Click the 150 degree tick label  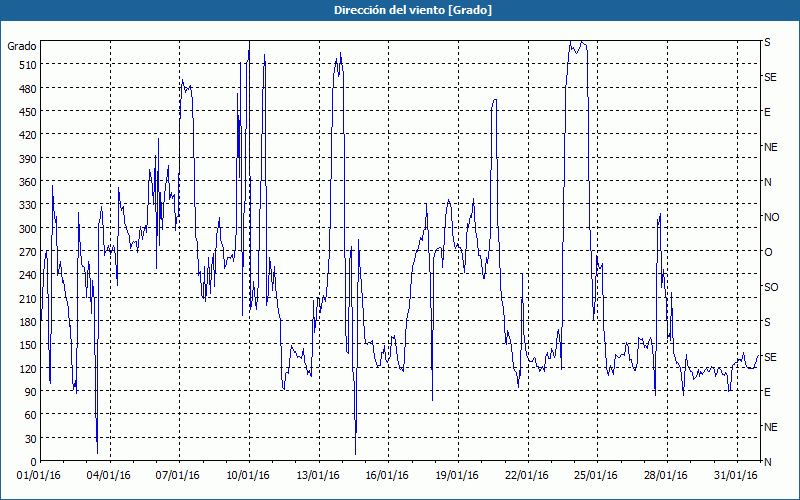point(27,345)
